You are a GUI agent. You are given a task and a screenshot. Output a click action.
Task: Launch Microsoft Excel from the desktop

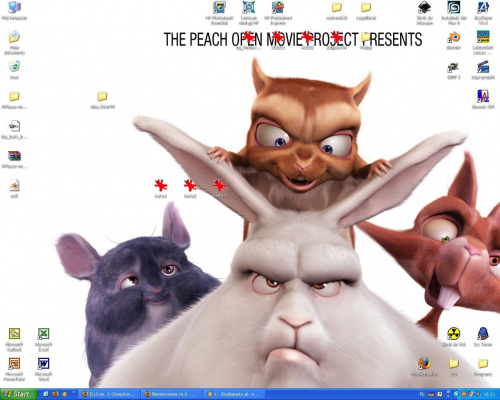point(43,334)
